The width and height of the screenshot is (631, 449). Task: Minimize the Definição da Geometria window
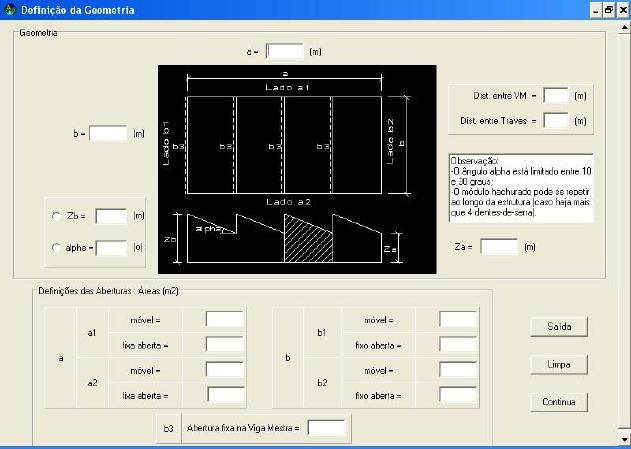(x=596, y=10)
